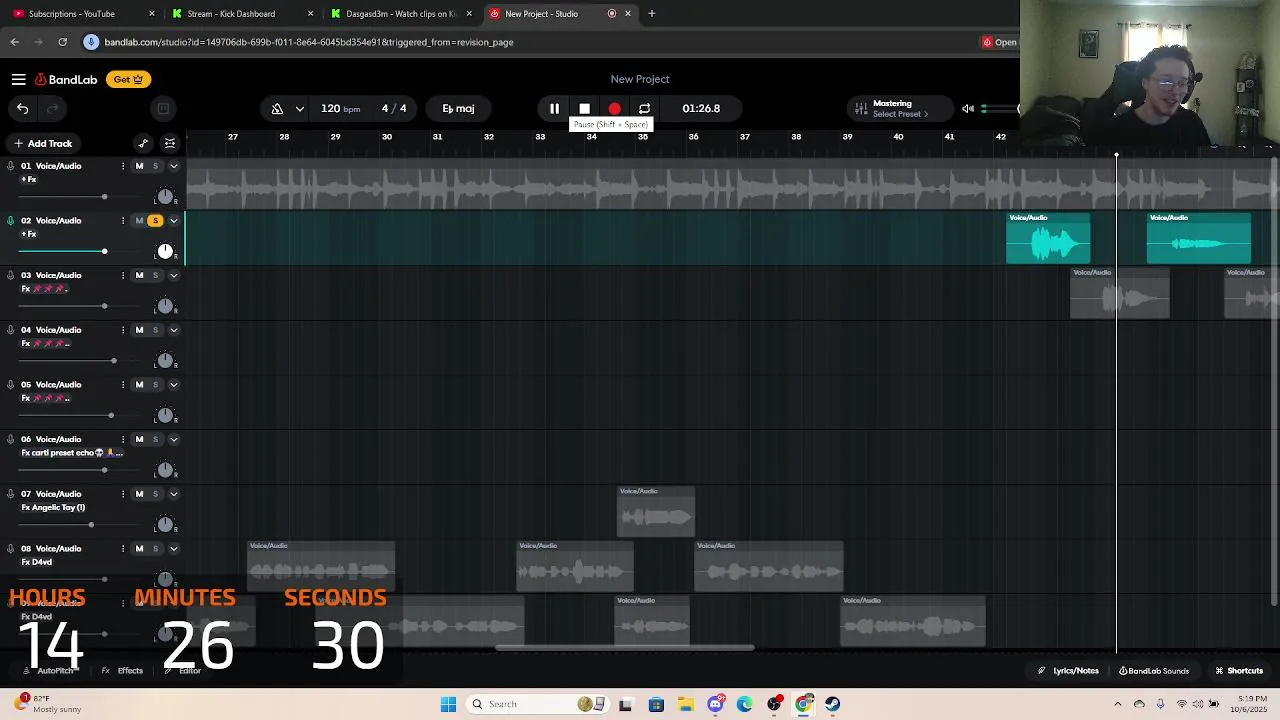
Task: Undo the last action
Action: pyautogui.click(x=22, y=108)
